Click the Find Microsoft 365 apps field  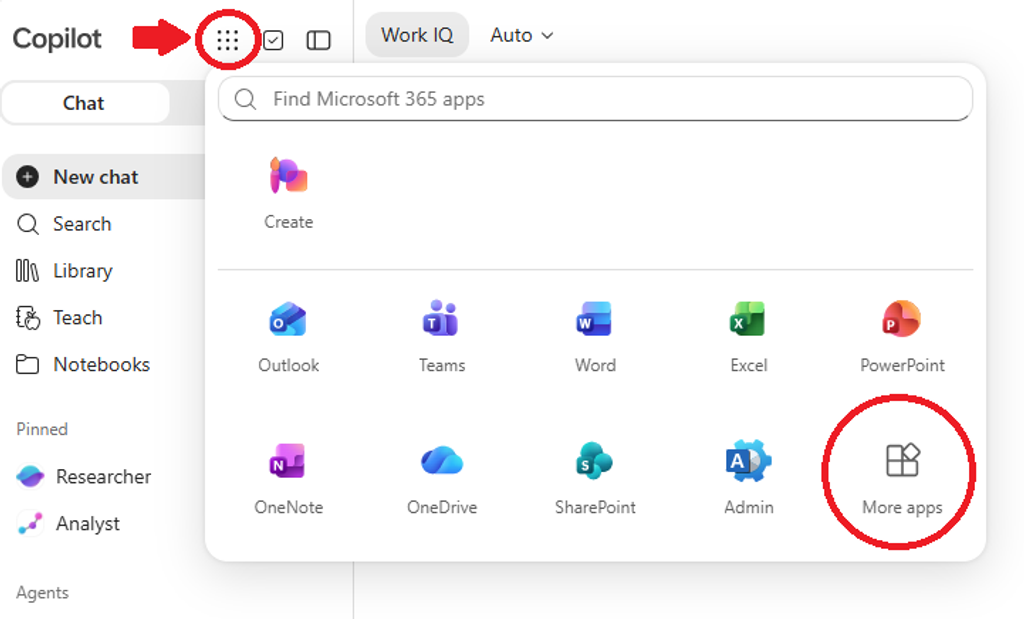(x=595, y=99)
